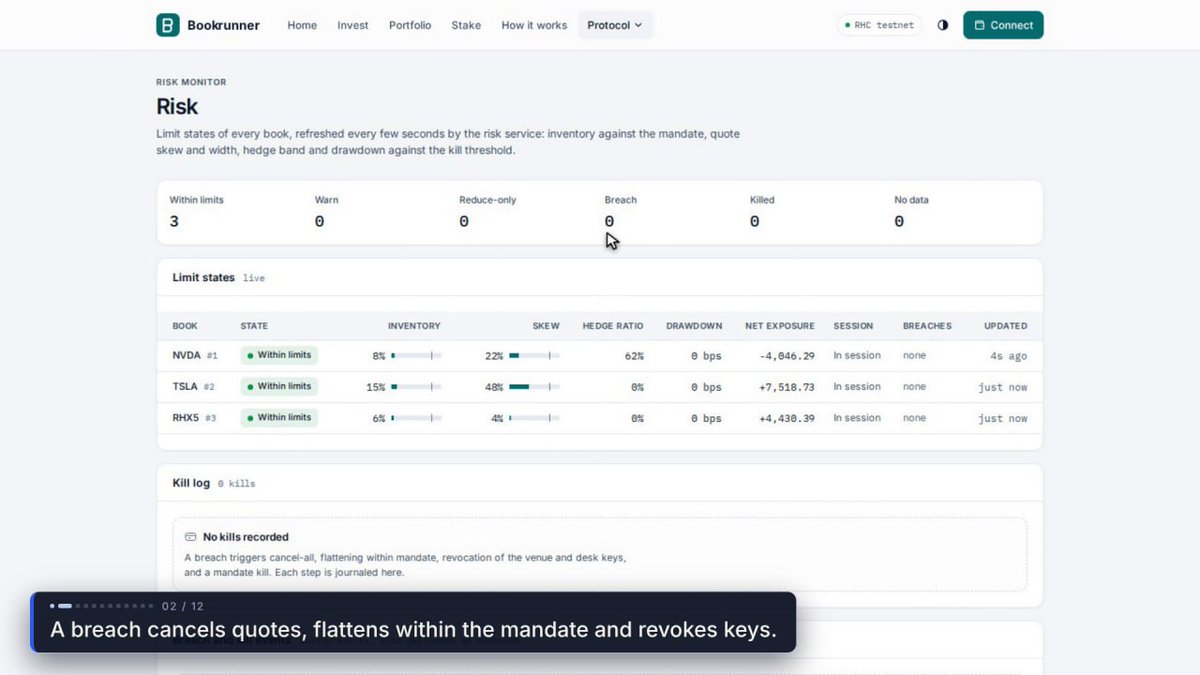The width and height of the screenshot is (1200, 675).
Task: Select the Breach summary count
Action: 609,221
